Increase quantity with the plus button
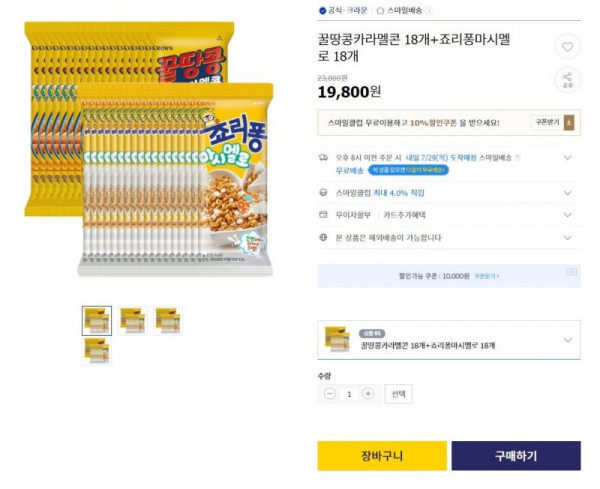The height and width of the screenshot is (489, 600). pos(368,394)
